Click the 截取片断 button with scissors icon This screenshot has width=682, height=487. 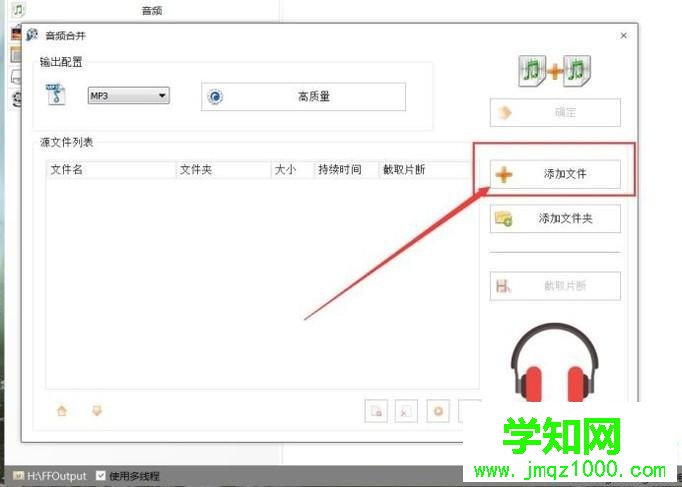click(x=555, y=286)
